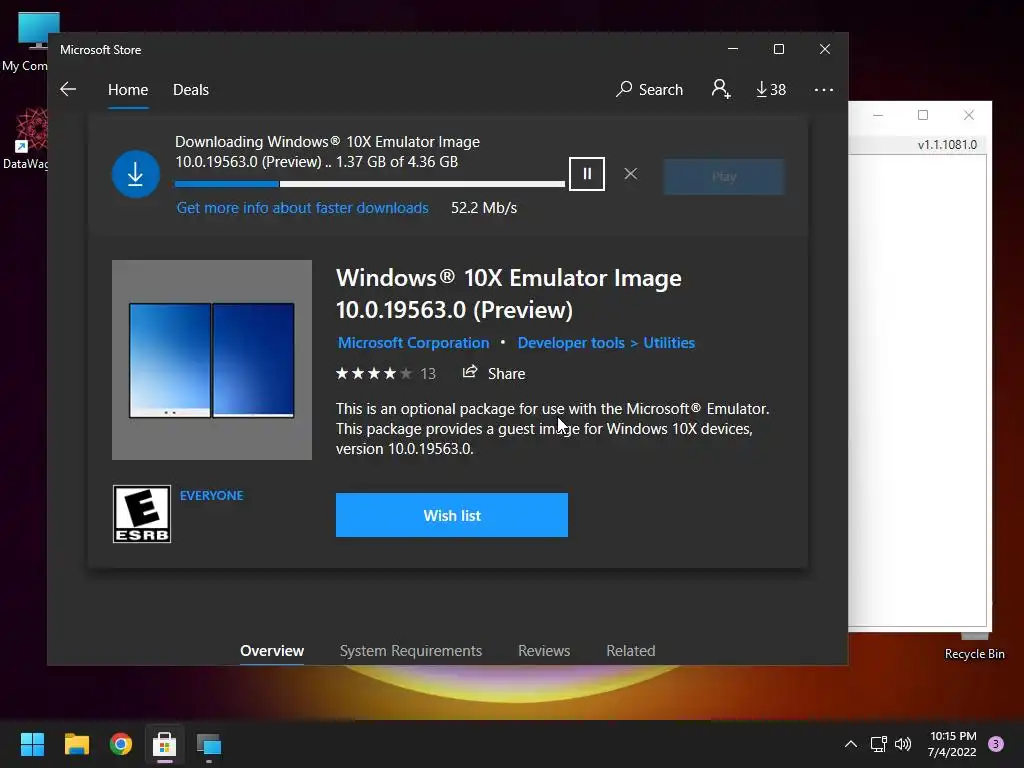1024x768 pixels.
Task: Open the clock showing 10:15 PM
Action: pyautogui.click(x=952, y=744)
